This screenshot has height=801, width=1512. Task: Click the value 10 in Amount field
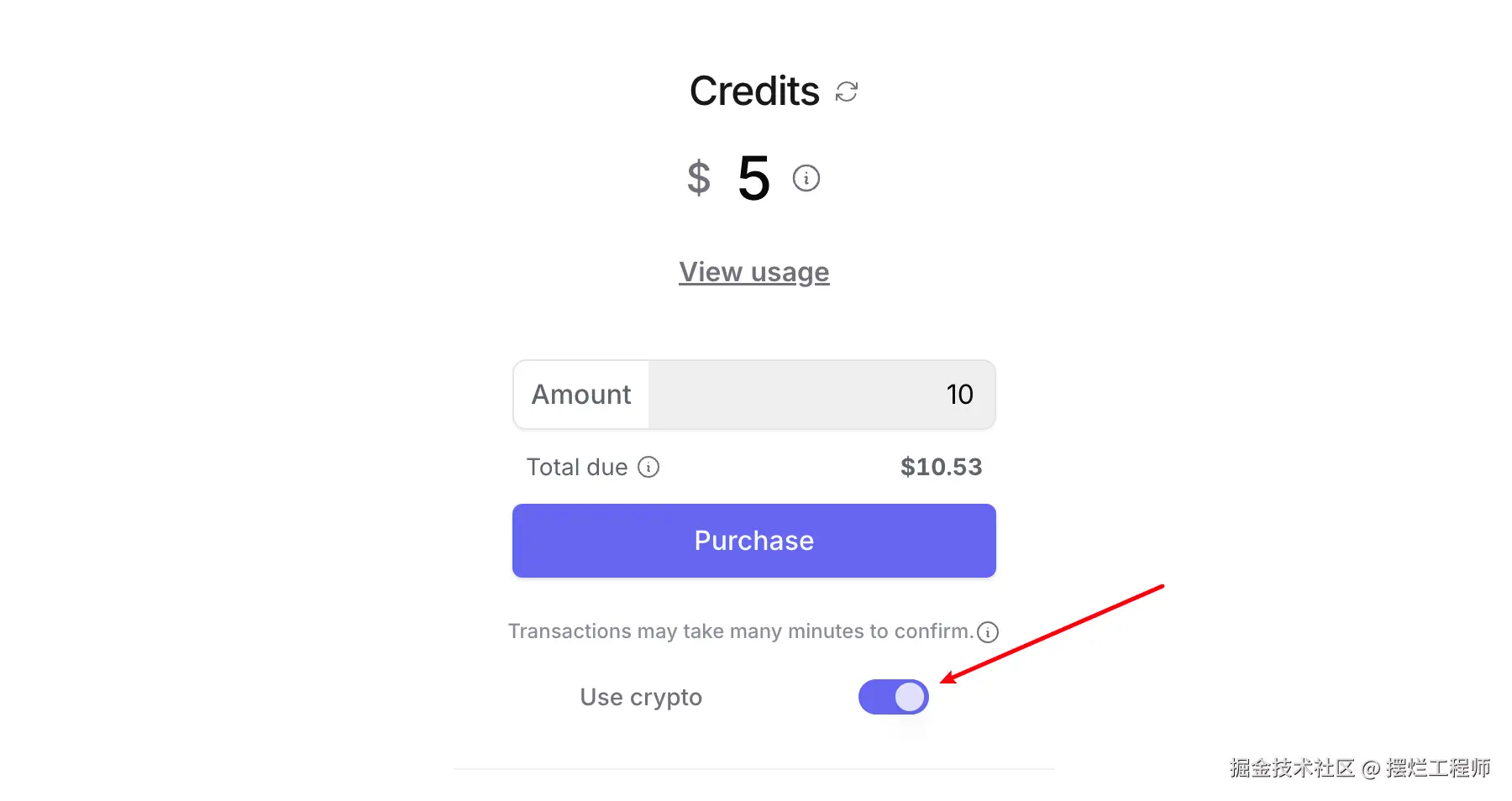pos(959,395)
